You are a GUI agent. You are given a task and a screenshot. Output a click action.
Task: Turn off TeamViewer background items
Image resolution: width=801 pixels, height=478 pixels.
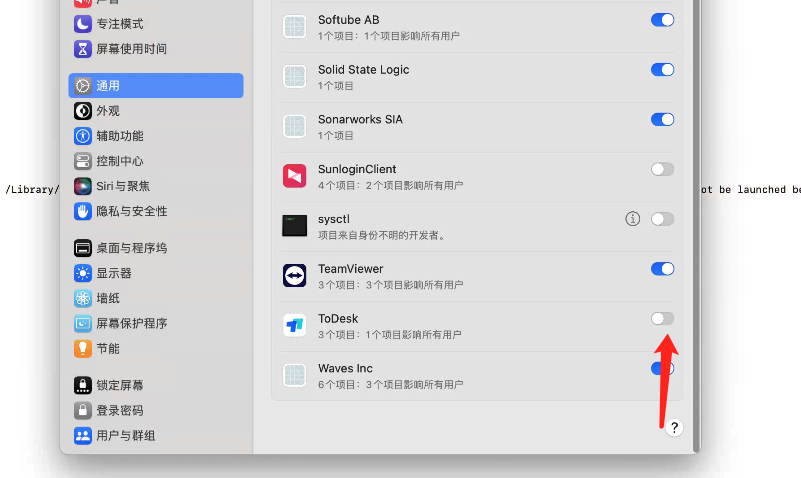tap(663, 269)
